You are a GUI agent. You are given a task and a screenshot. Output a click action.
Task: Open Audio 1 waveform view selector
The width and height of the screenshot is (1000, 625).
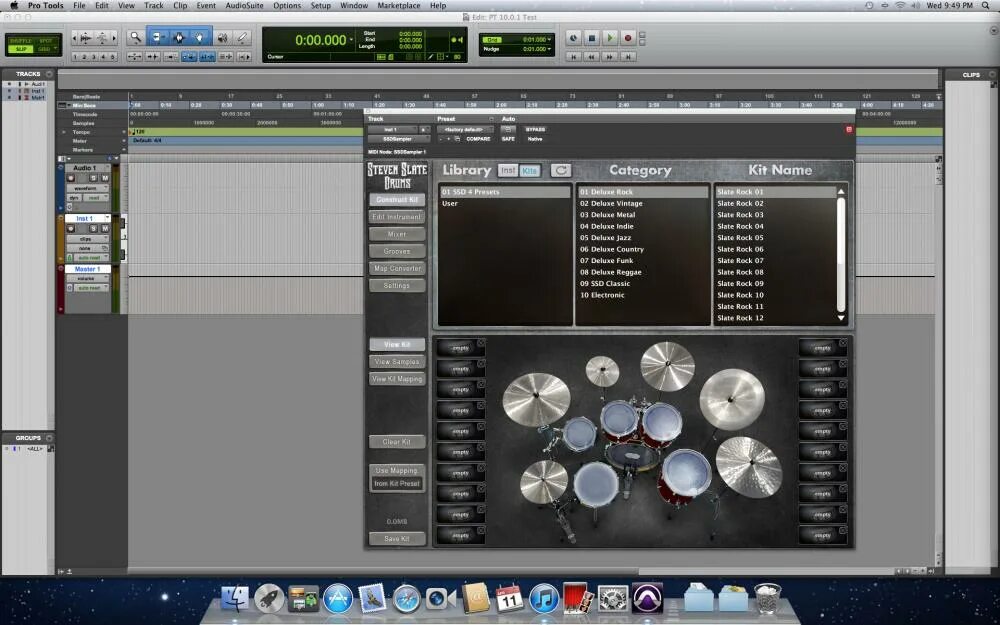click(x=87, y=188)
